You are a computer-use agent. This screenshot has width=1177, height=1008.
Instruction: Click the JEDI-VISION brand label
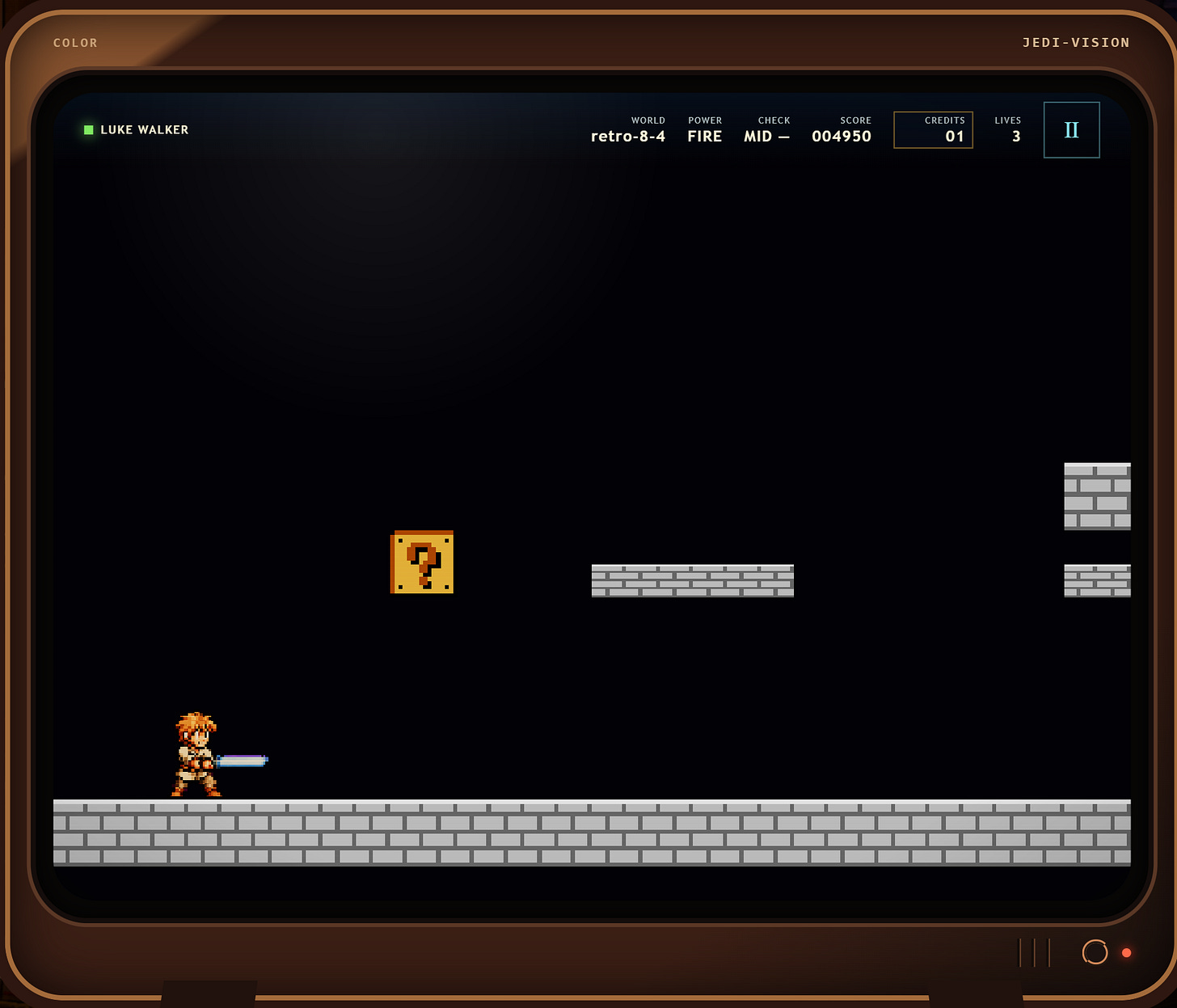(x=1076, y=43)
